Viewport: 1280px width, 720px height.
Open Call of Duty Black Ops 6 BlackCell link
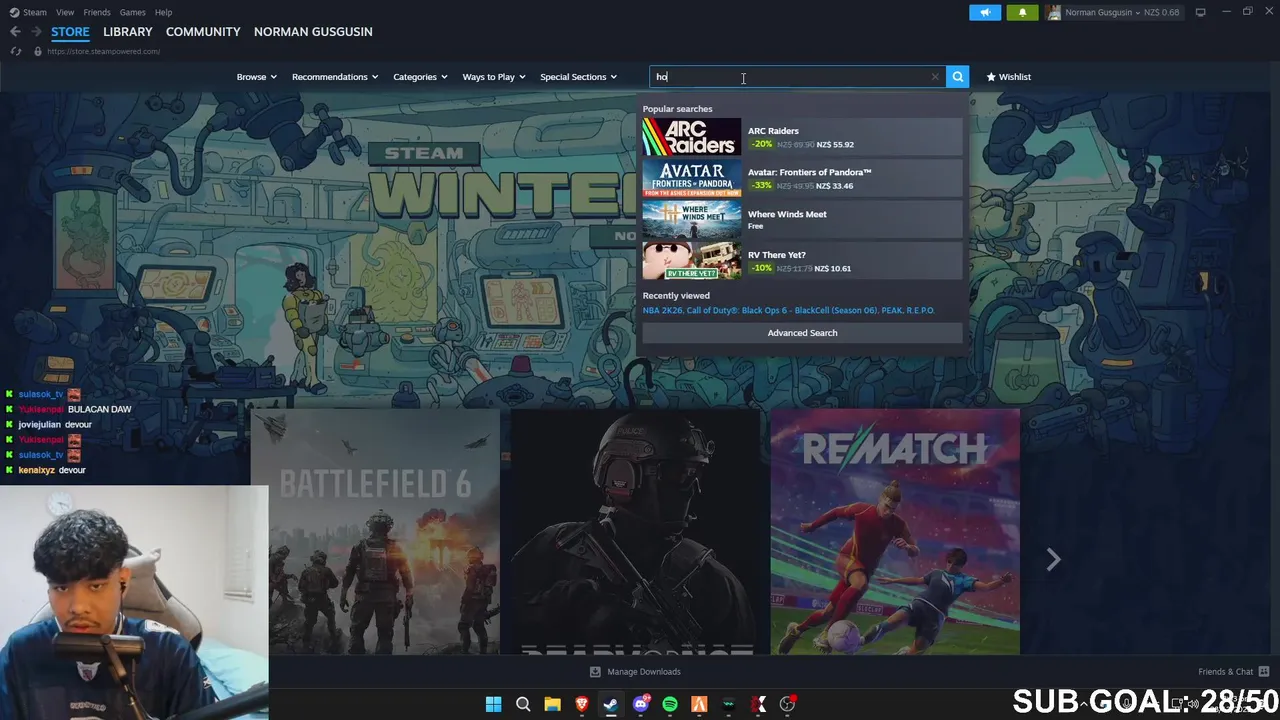[783, 310]
